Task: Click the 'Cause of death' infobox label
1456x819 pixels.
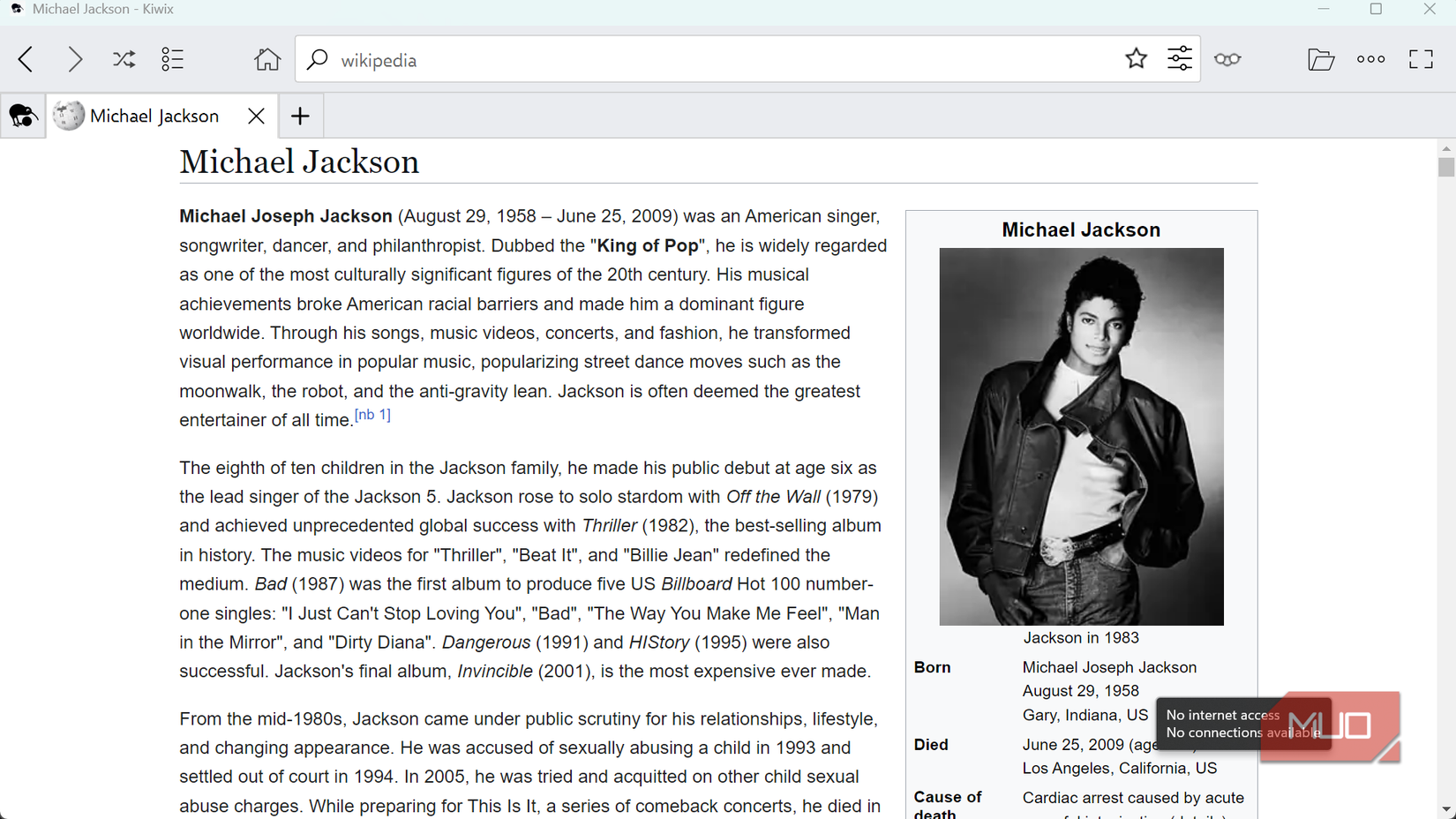Action: pyautogui.click(x=948, y=805)
